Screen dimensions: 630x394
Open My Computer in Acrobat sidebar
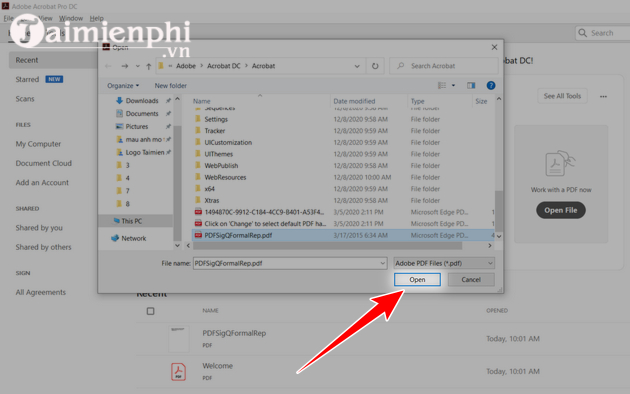click(38, 144)
